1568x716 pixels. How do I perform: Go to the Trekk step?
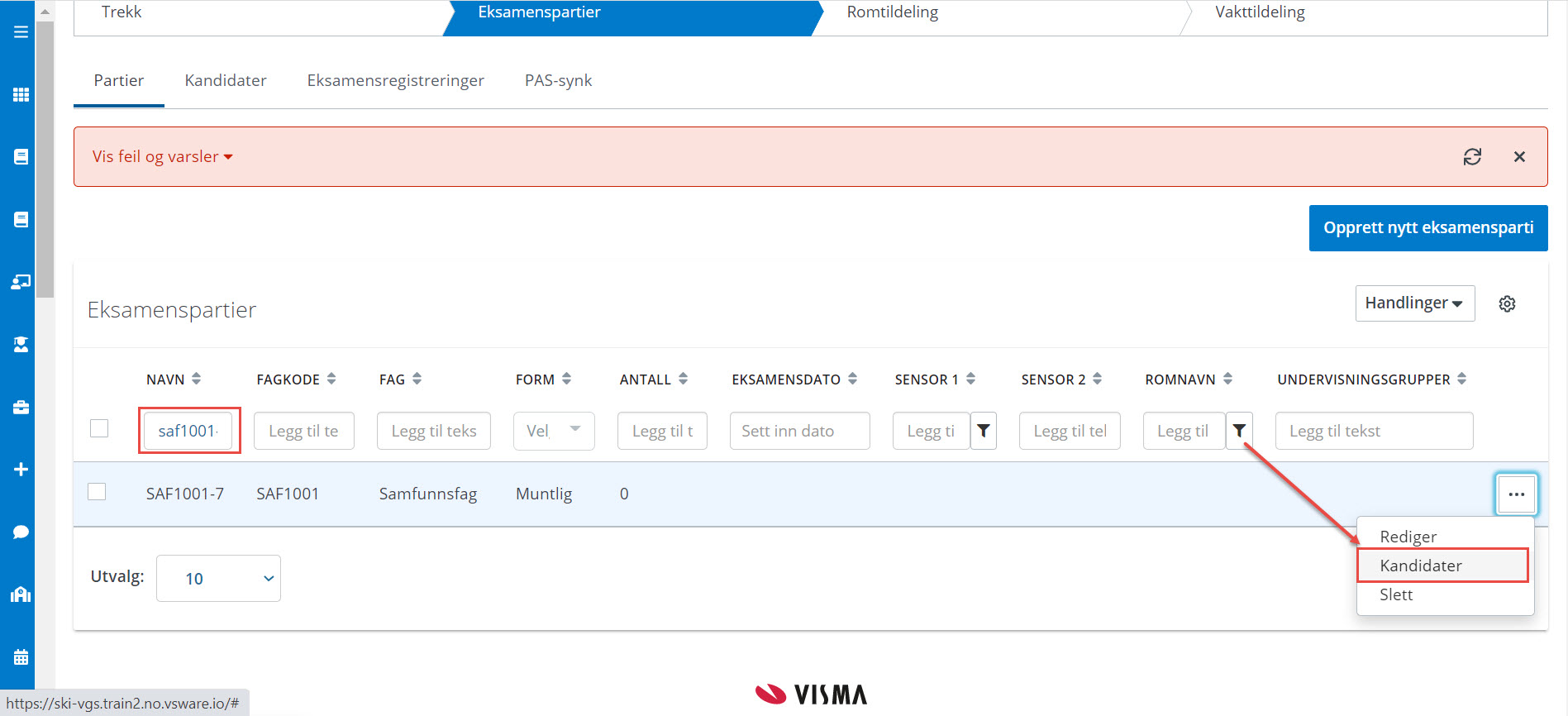coord(122,12)
